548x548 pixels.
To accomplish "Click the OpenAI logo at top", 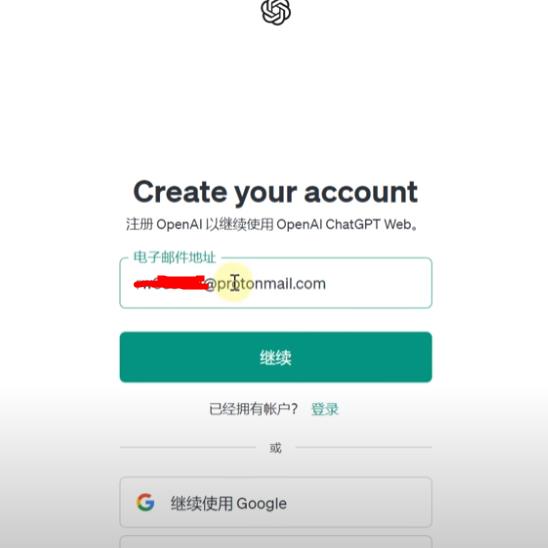I will pyautogui.click(x=276, y=12).
